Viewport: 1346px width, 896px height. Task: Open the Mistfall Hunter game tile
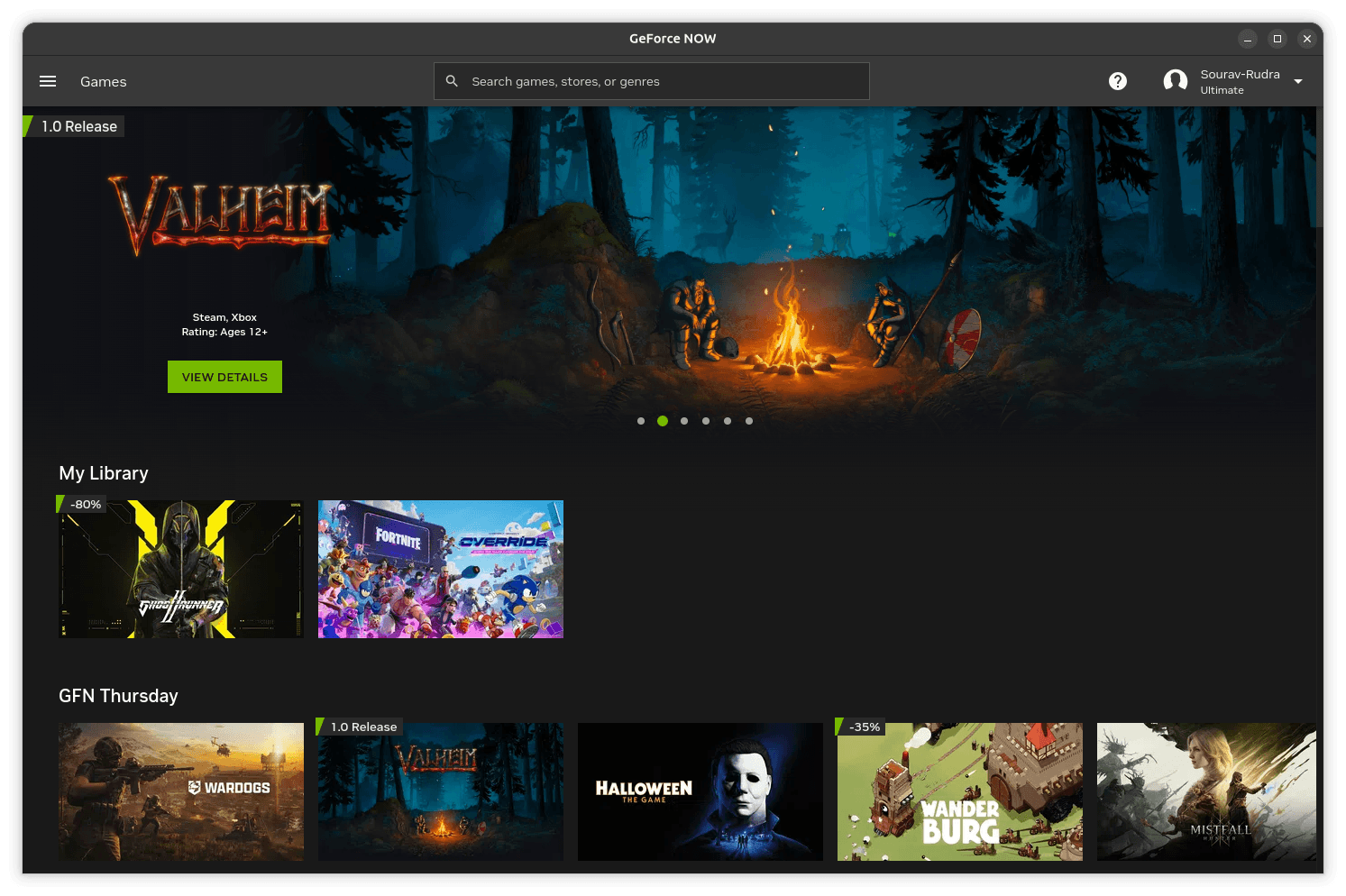pyautogui.click(x=1206, y=791)
